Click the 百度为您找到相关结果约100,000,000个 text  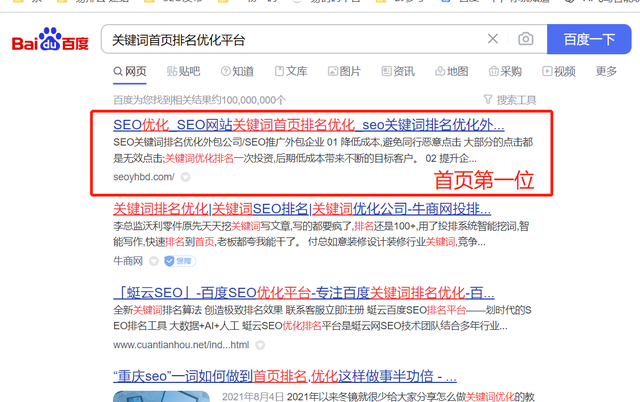pos(199,100)
